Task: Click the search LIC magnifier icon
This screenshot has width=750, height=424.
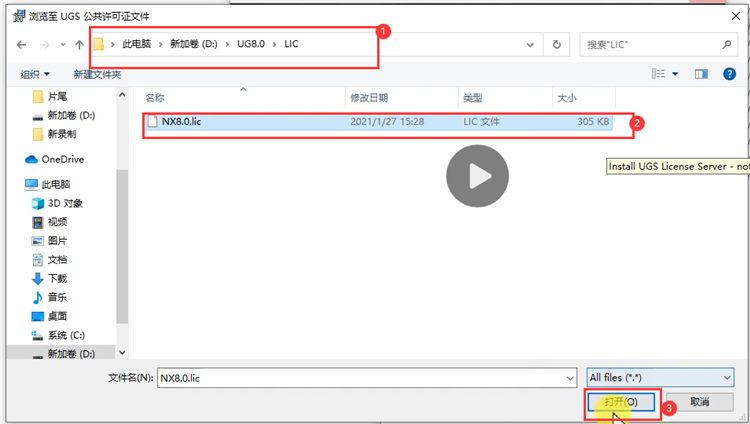Action: [x=727, y=45]
